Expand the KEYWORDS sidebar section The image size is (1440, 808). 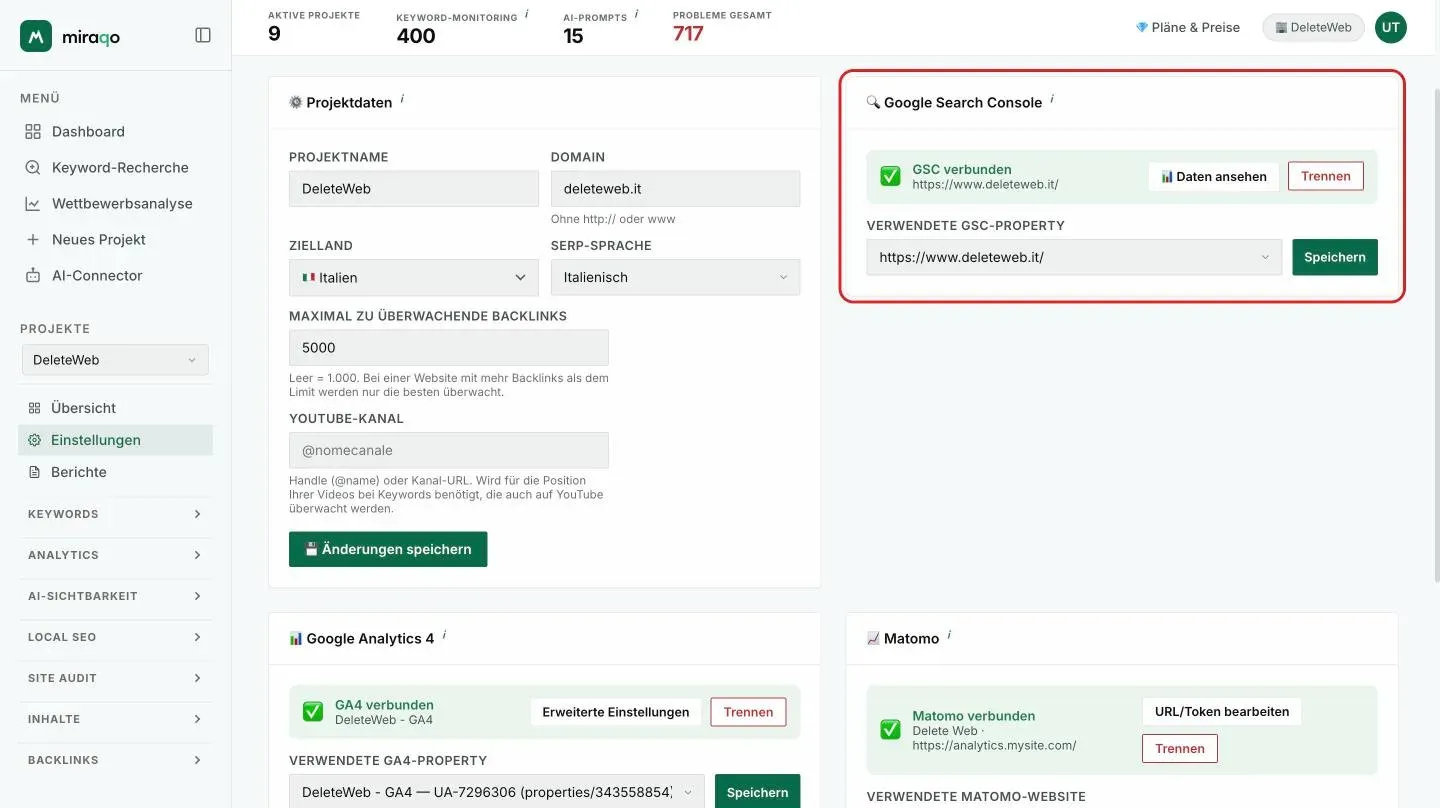click(x=115, y=514)
